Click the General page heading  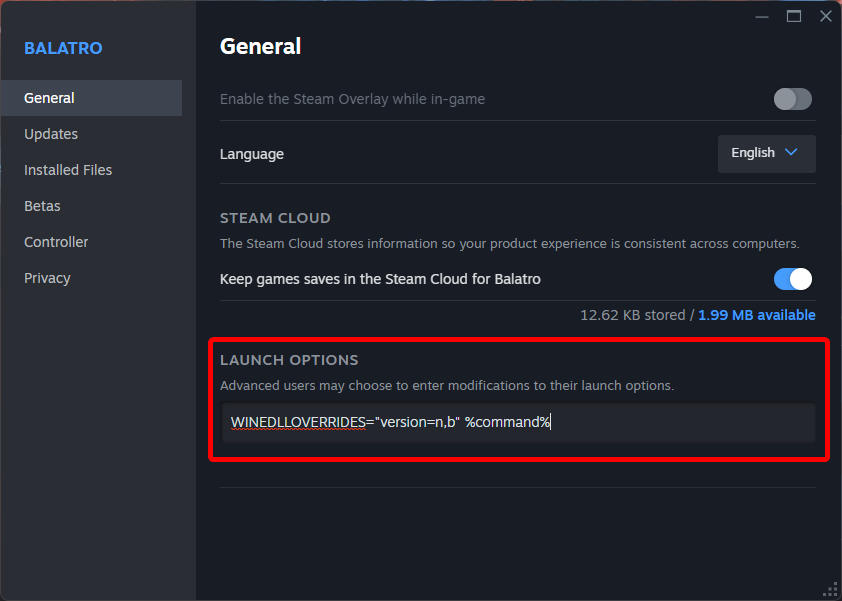pos(260,46)
